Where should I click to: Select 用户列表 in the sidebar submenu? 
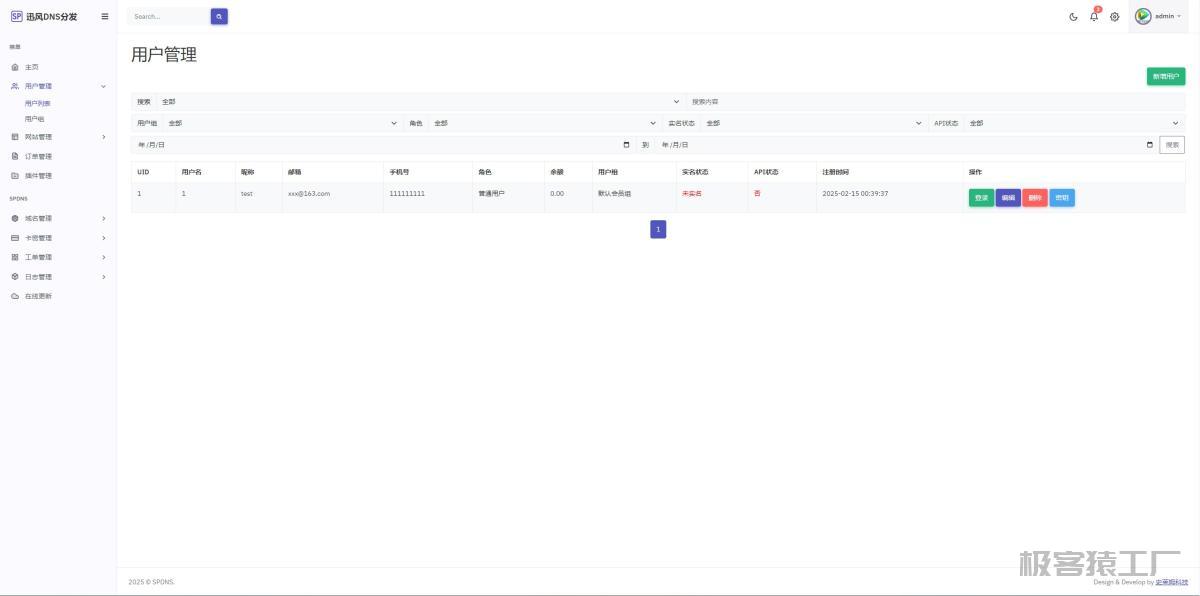pos(38,103)
